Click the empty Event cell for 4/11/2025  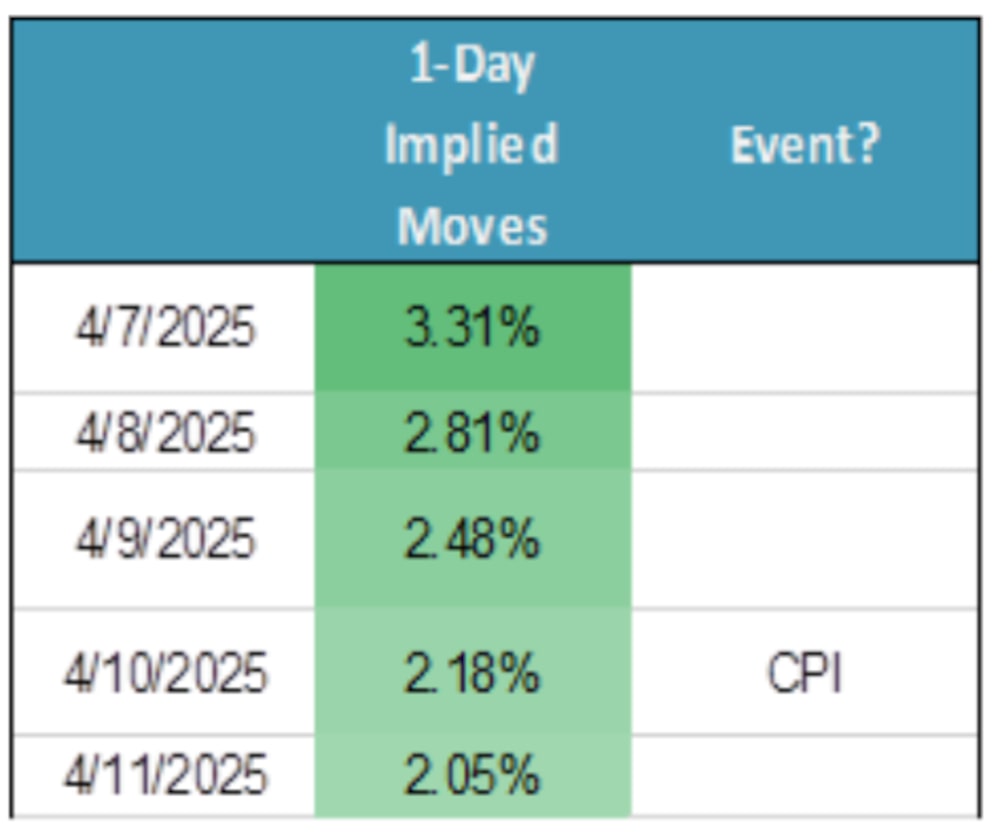[805, 776]
